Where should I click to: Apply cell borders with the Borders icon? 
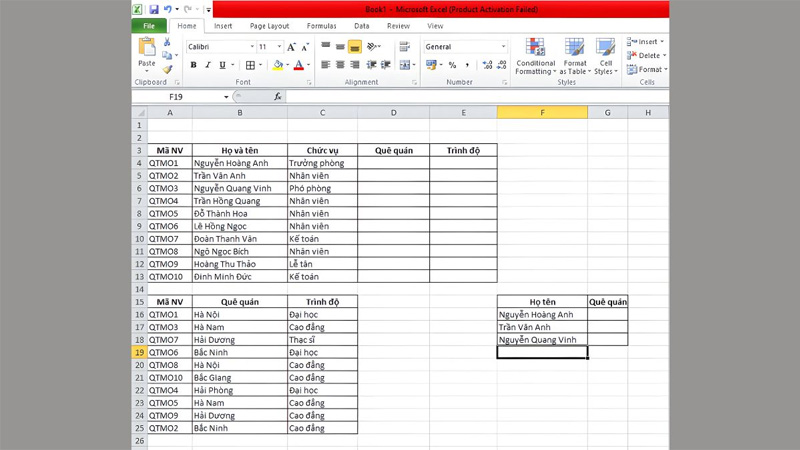coord(250,65)
